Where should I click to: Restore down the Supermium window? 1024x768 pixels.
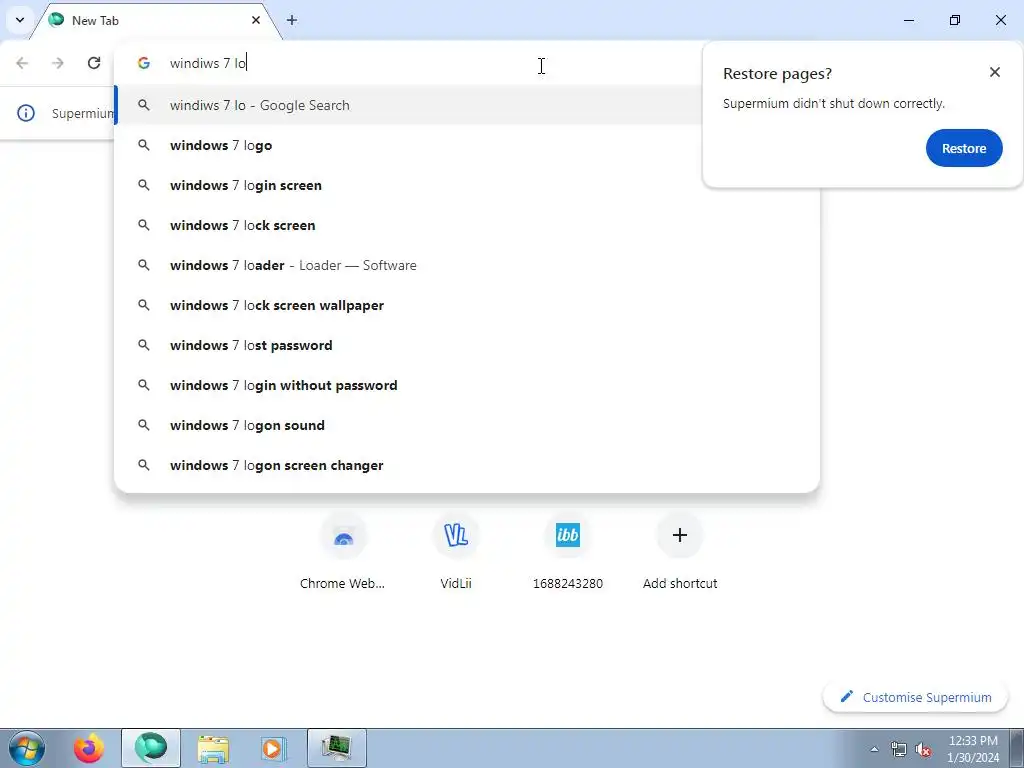tap(955, 20)
